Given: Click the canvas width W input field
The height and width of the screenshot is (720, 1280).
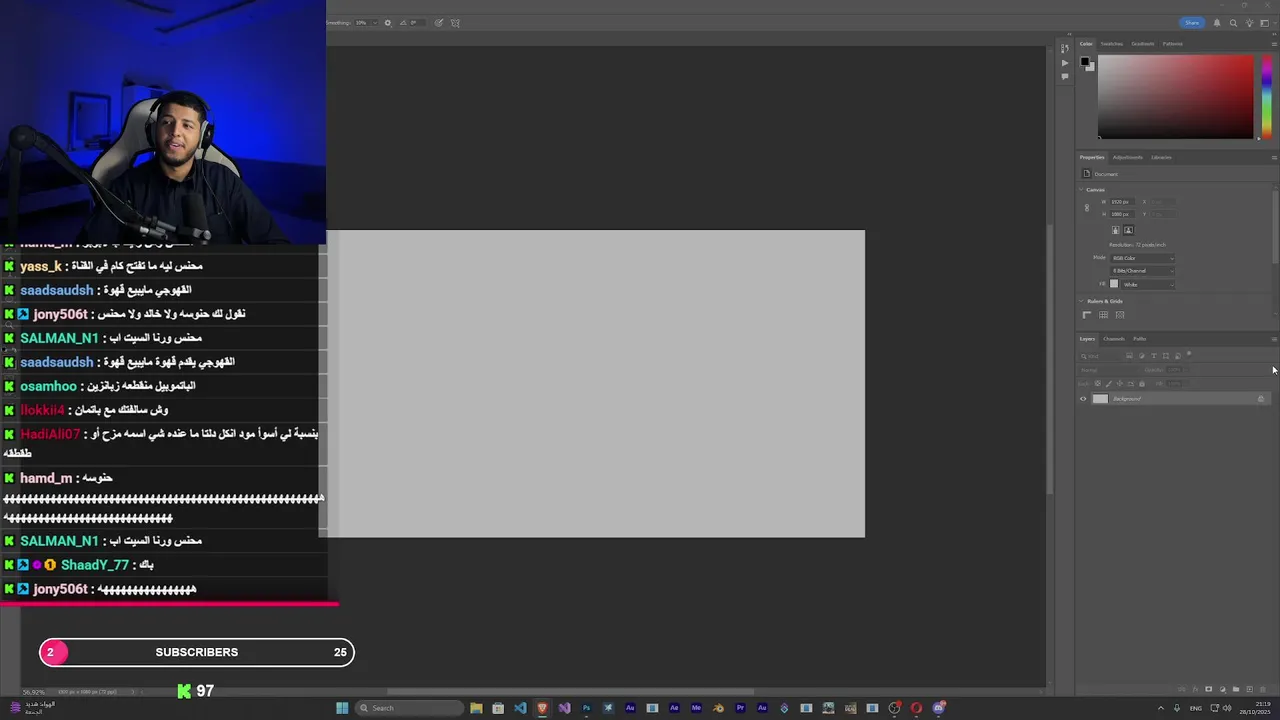Looking at the screenshot, I should tap(1122, 202).
